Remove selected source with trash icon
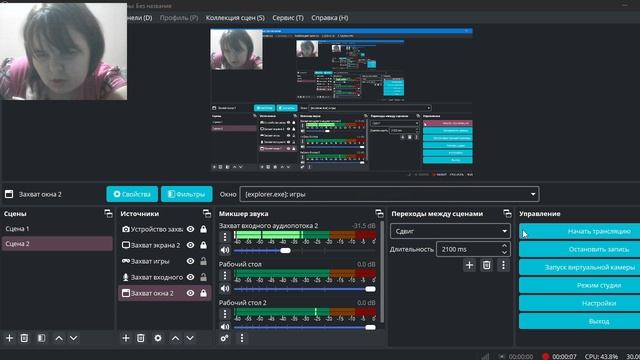 tap(141, 338)
